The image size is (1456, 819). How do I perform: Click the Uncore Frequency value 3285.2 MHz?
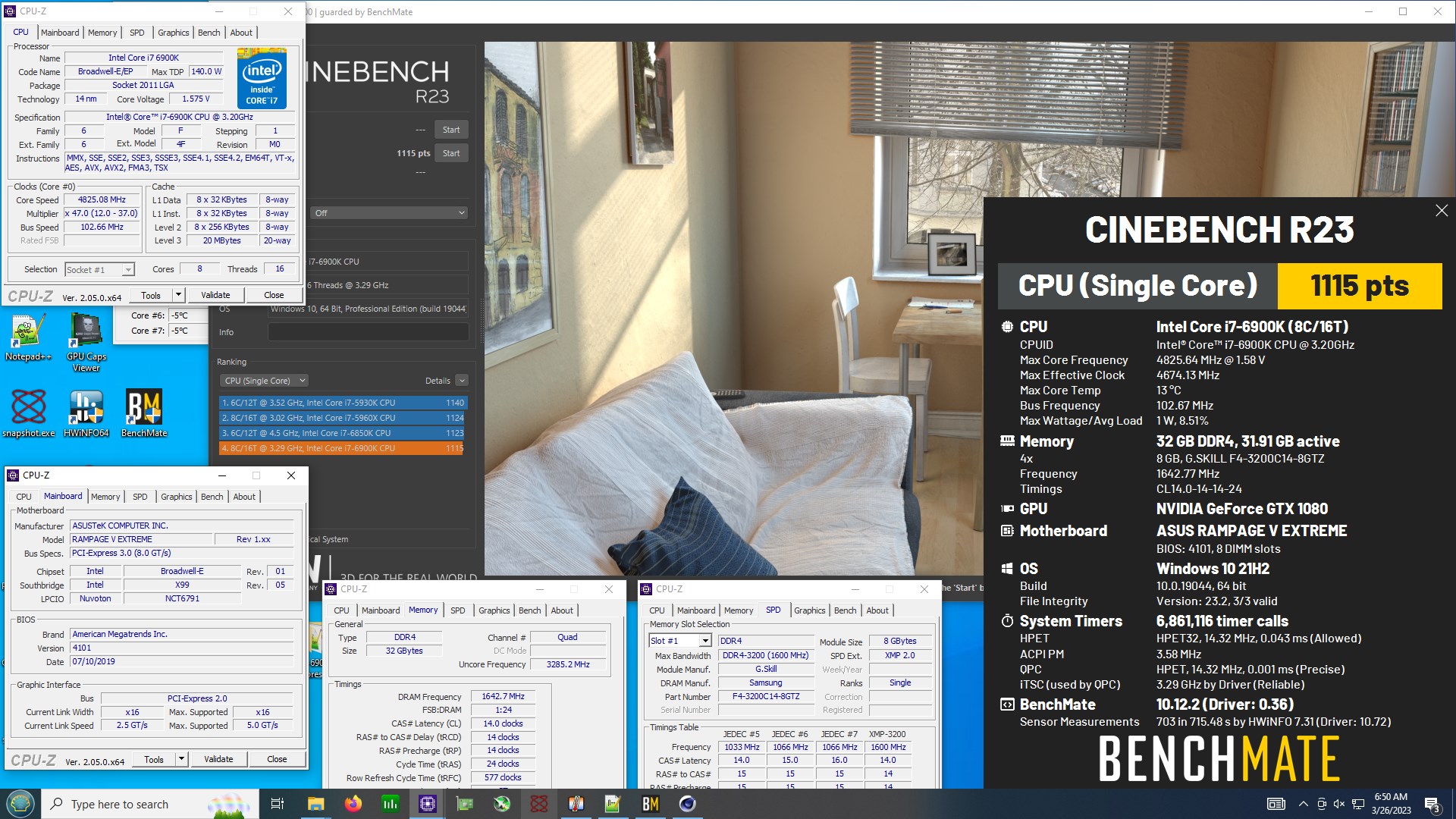(568, 664)
